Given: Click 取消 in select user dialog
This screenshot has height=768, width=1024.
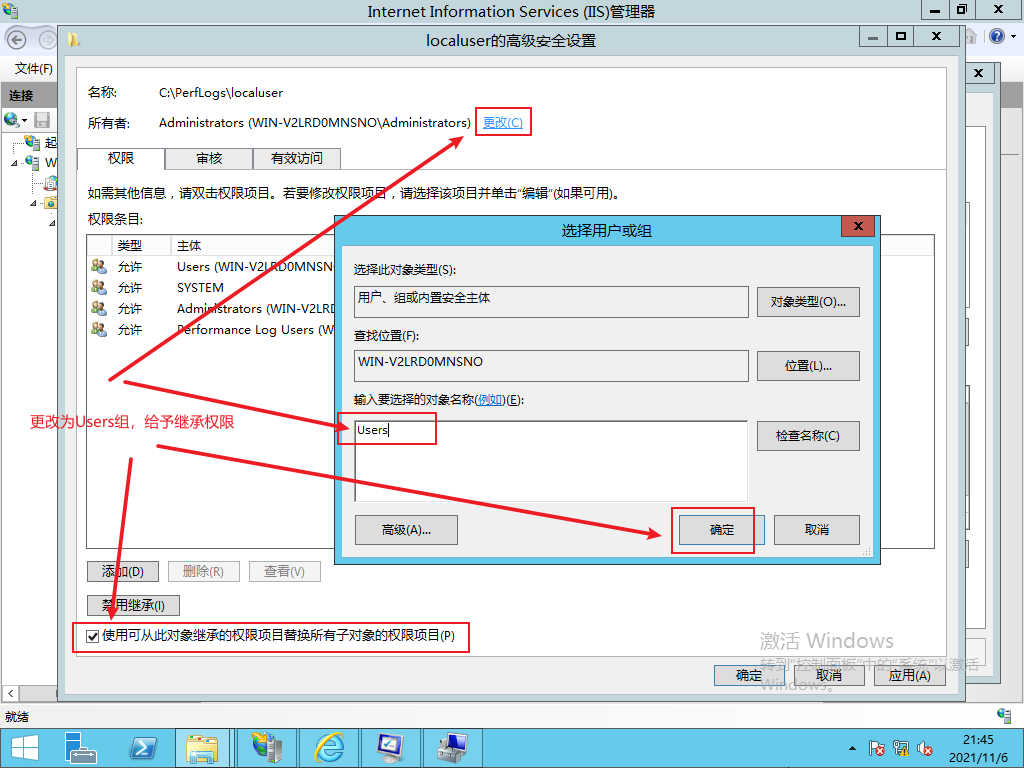Looking at the screenshot, I should [x=816, y=530].
